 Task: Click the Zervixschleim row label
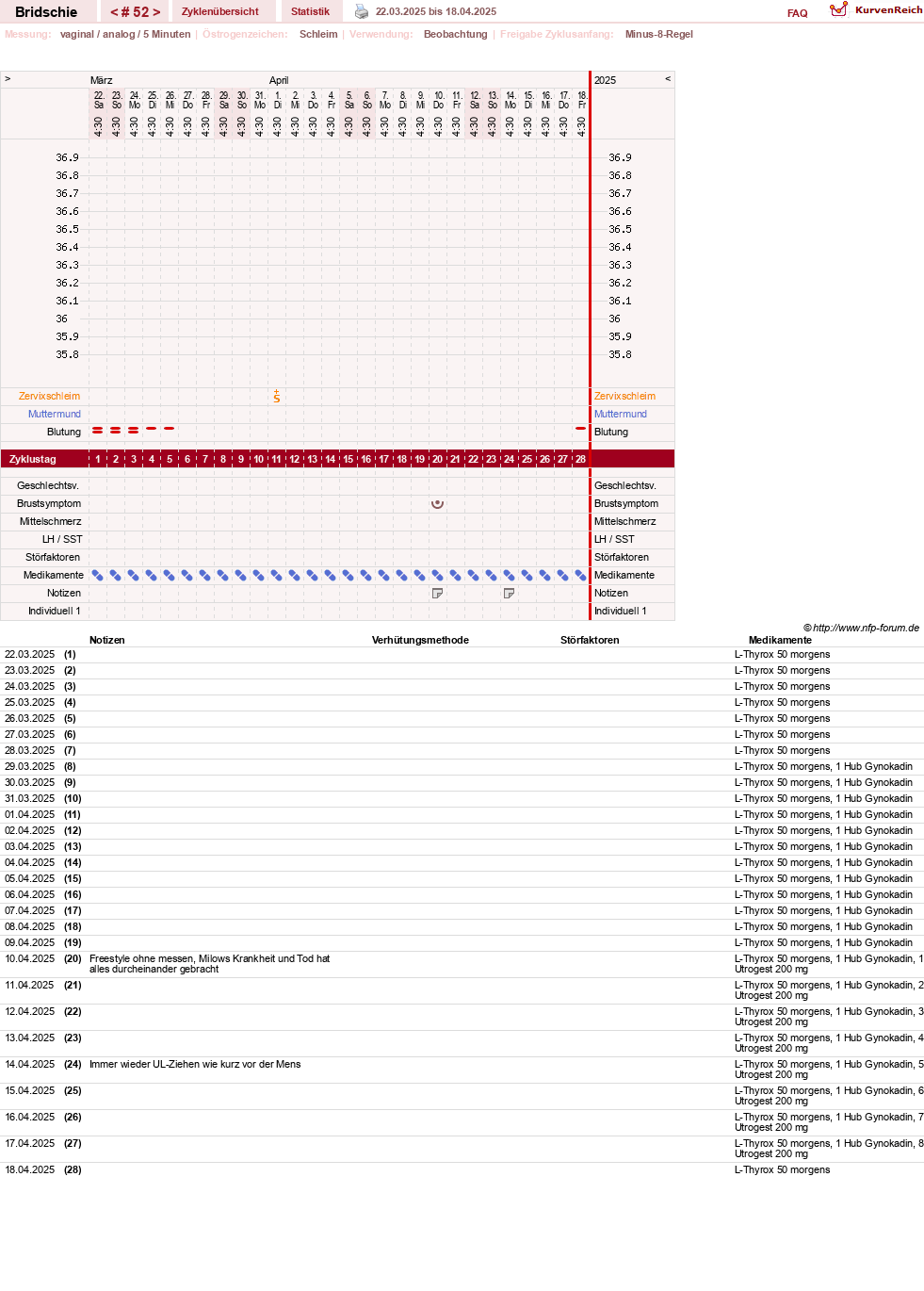(49, 397)
